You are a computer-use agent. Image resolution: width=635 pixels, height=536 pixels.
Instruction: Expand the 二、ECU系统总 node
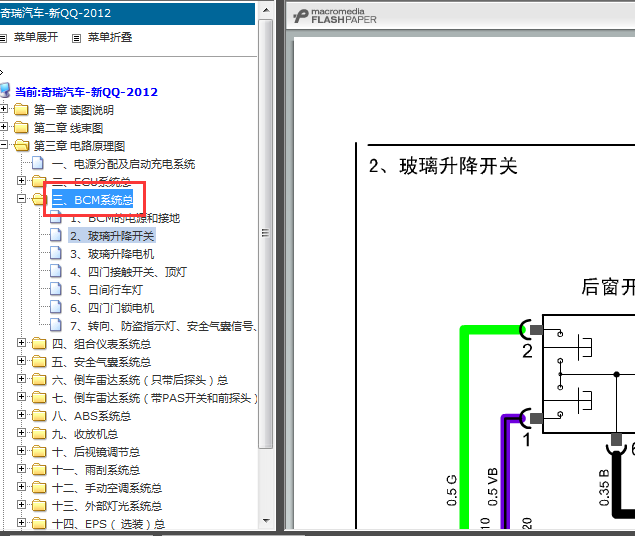pyautogui.click(x=21, y=181)
